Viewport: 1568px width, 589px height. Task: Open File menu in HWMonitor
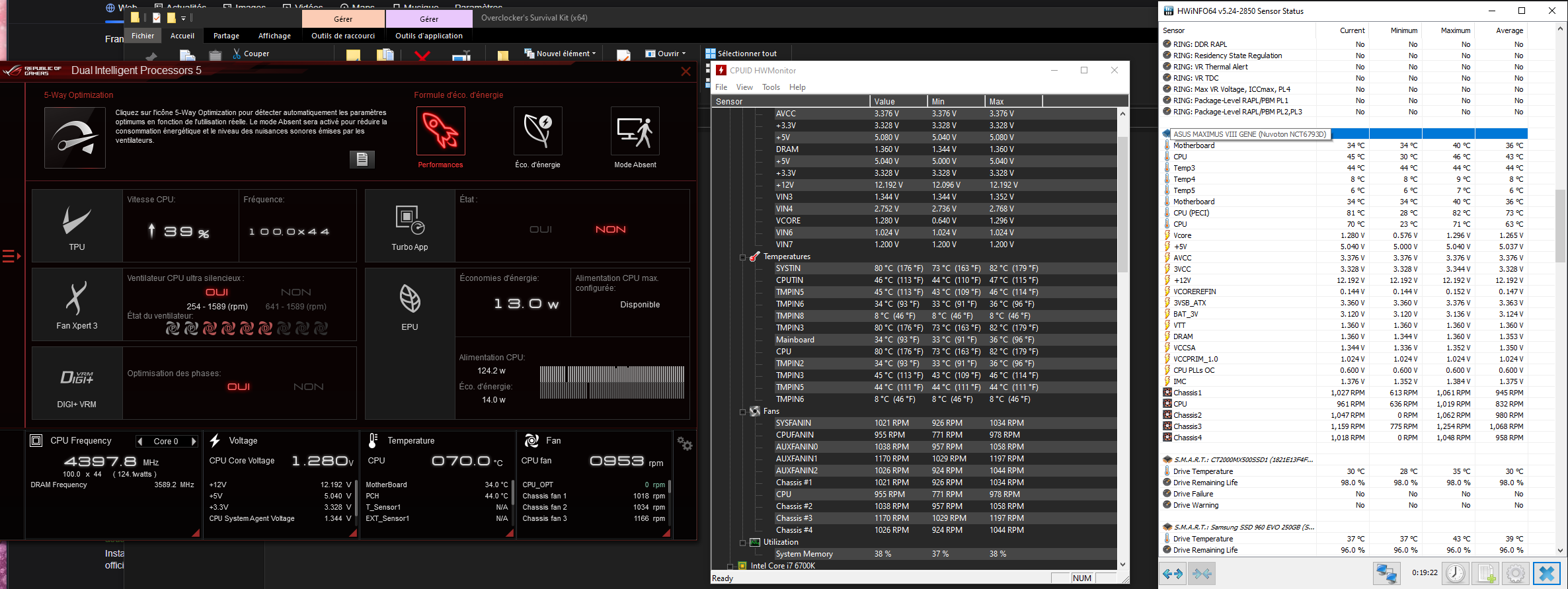721,87
